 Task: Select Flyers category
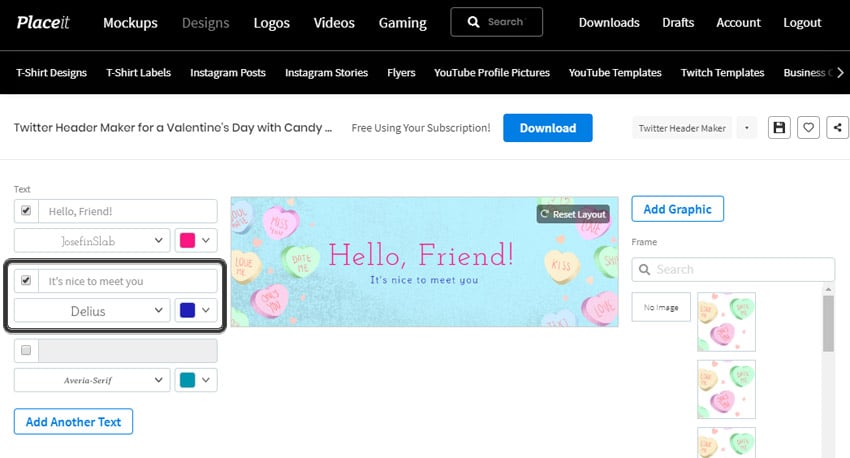401,73
